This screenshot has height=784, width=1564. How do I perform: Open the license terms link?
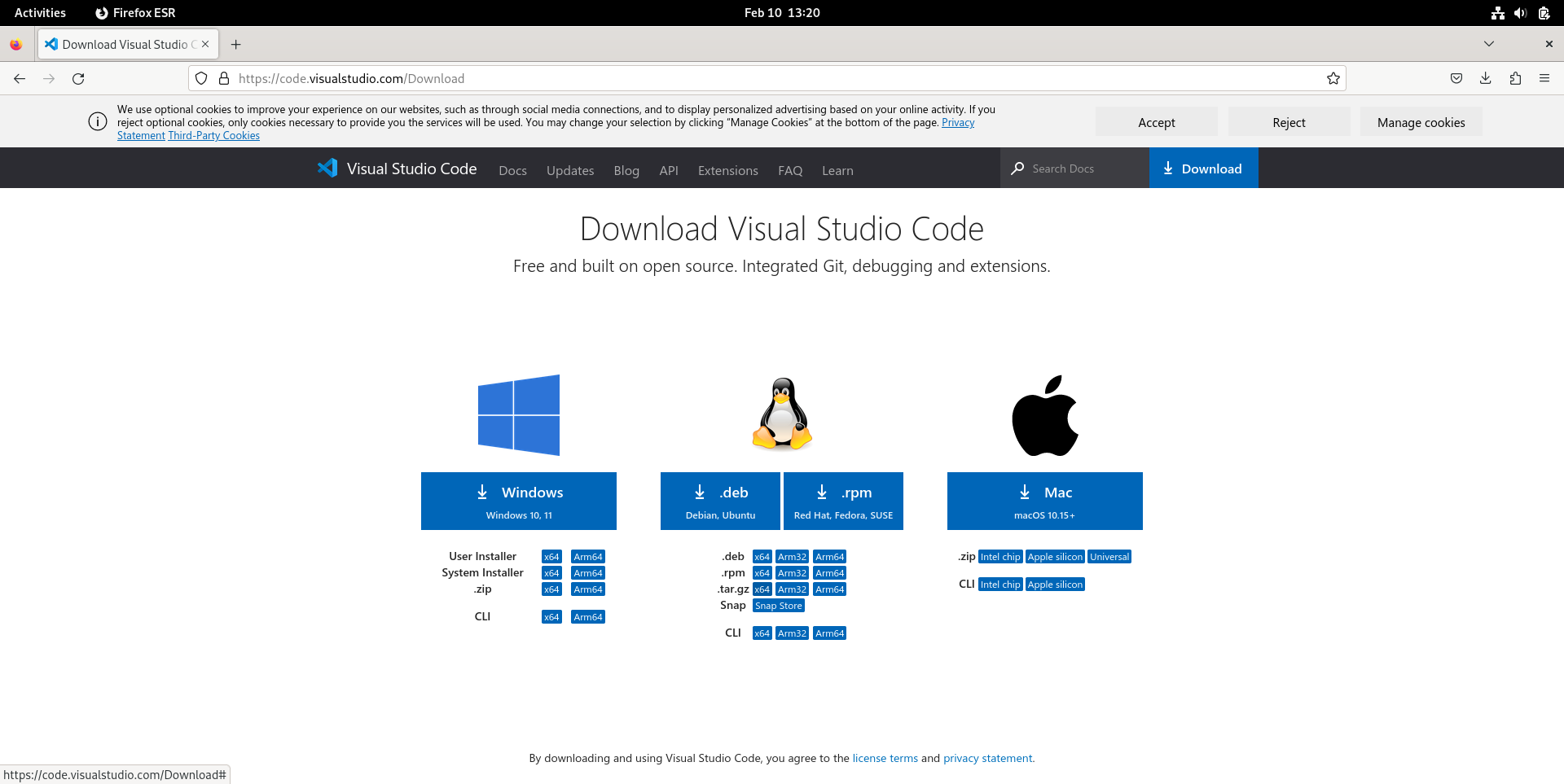coord(885,758)
